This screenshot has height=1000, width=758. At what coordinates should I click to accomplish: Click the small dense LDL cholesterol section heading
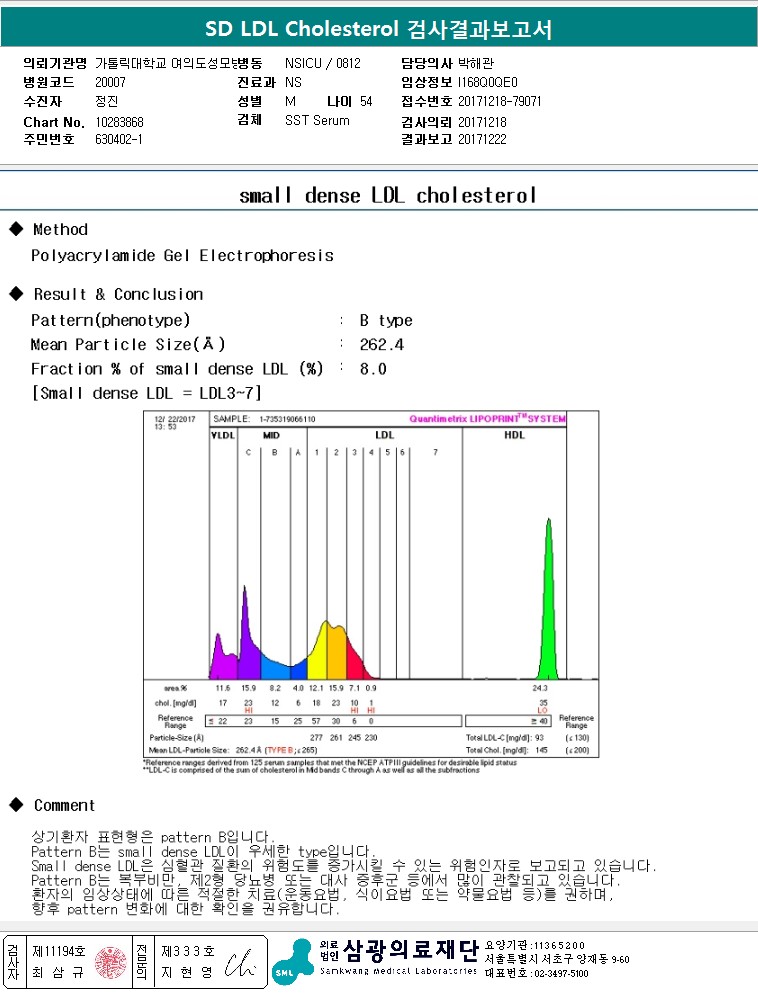click(388, 195)
